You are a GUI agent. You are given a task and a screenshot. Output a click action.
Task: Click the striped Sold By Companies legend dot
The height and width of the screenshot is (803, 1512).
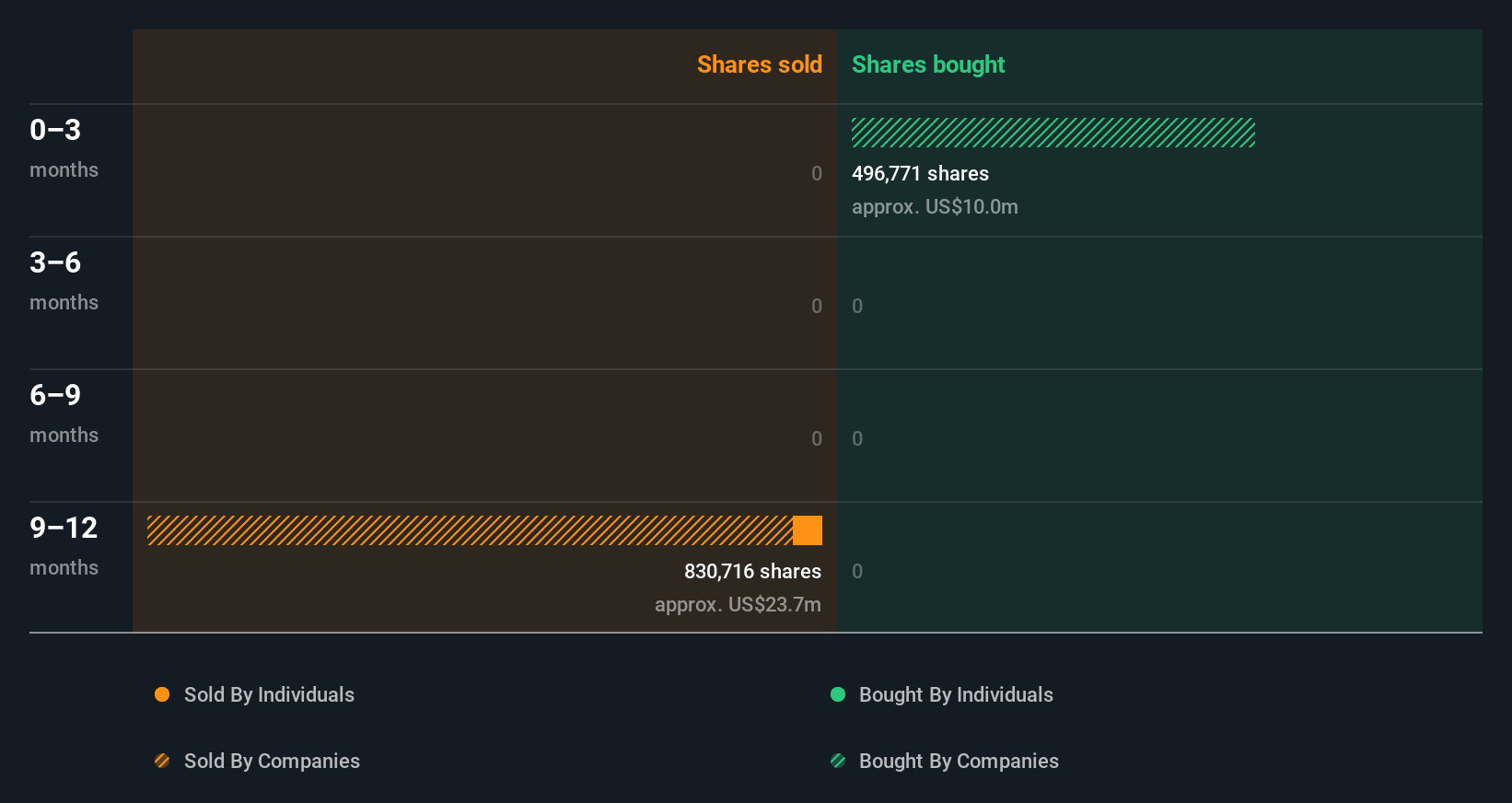point(162,761)
